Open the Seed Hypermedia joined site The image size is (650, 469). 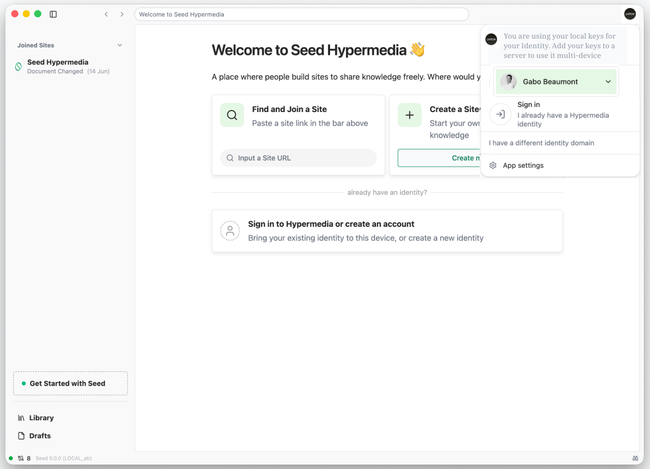point(70,66)
